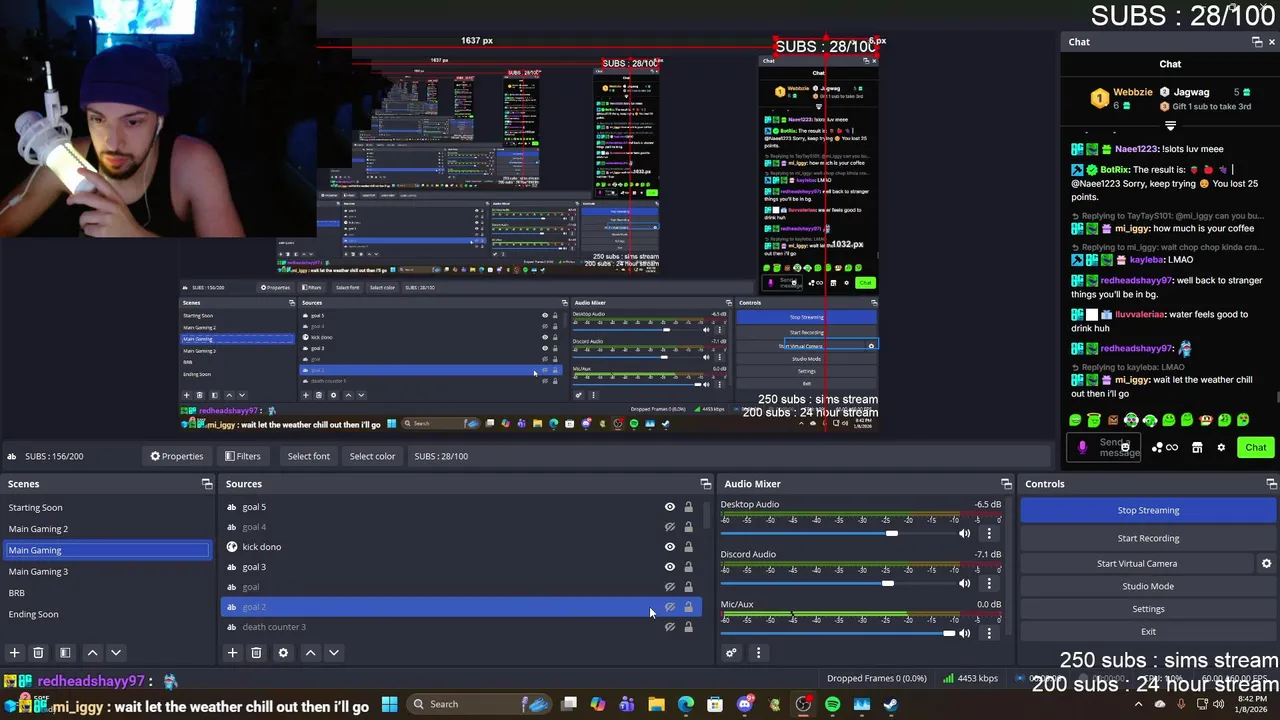Screen dimensions: 1280x720
Task: Remove the selected scene with the trash icon
Action: [x=38, y=653]
